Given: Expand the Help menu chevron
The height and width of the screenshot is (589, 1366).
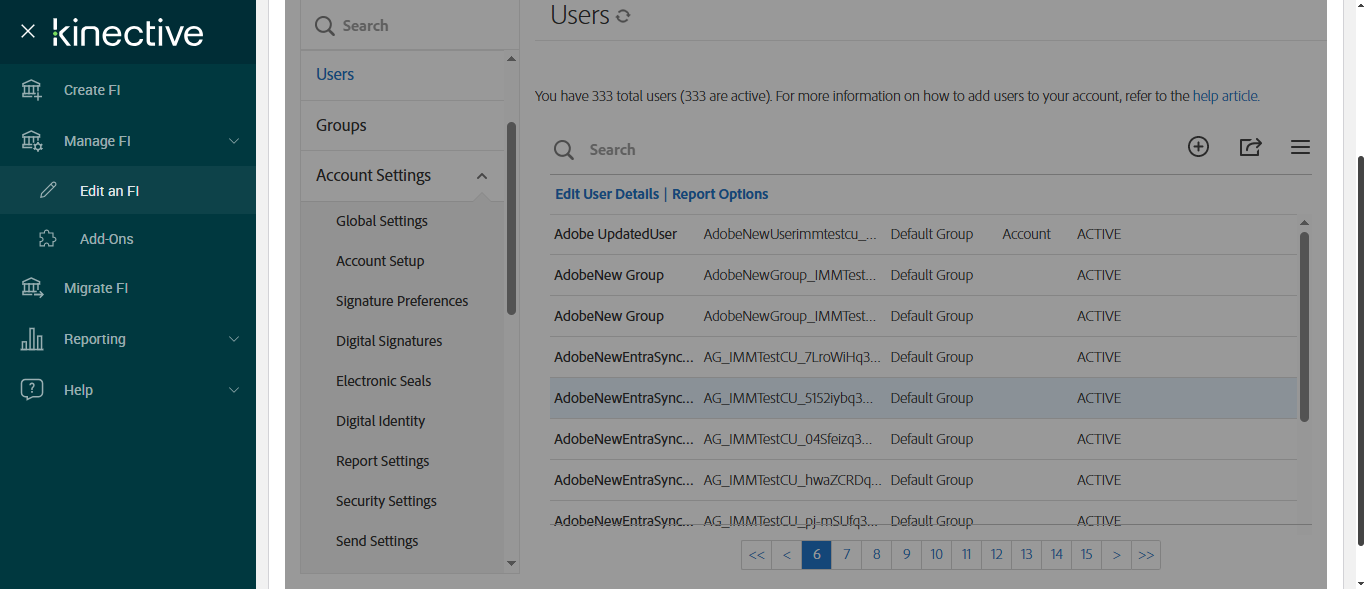Looking at the screenshot, I should pos(234,390).
